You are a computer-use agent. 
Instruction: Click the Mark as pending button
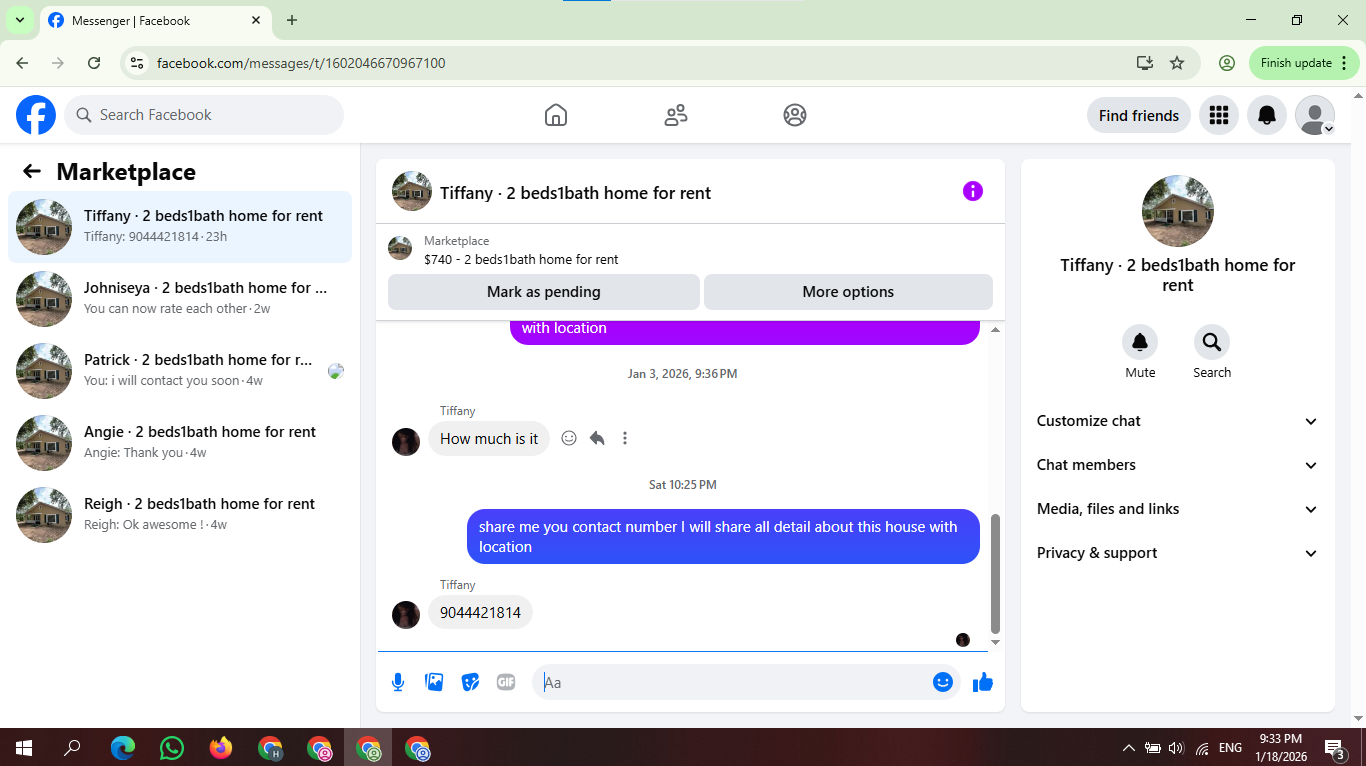pos(544,292)
